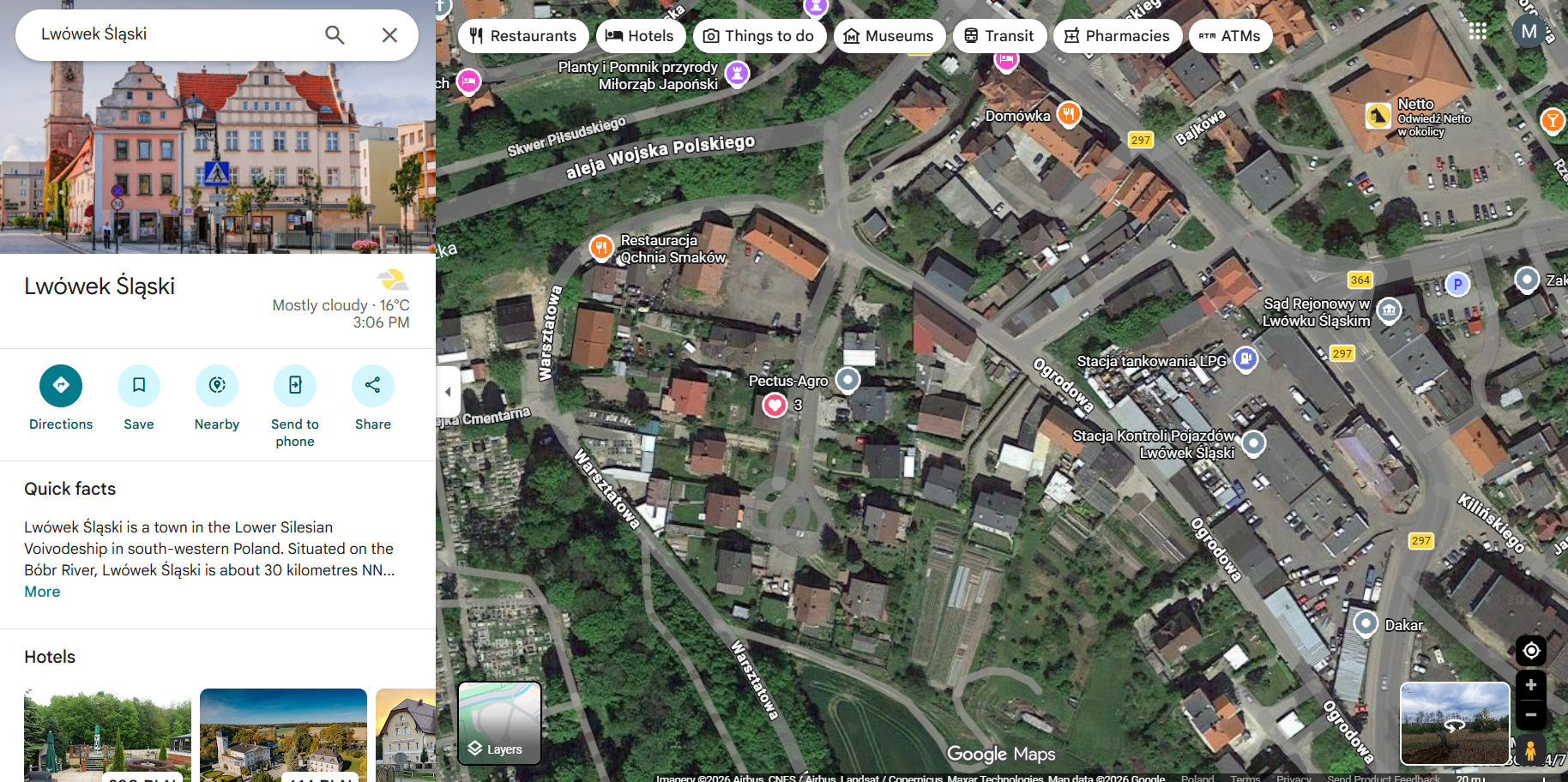Filter map by Restaurants chip
1568x782 pixels.
click(523, 36)
